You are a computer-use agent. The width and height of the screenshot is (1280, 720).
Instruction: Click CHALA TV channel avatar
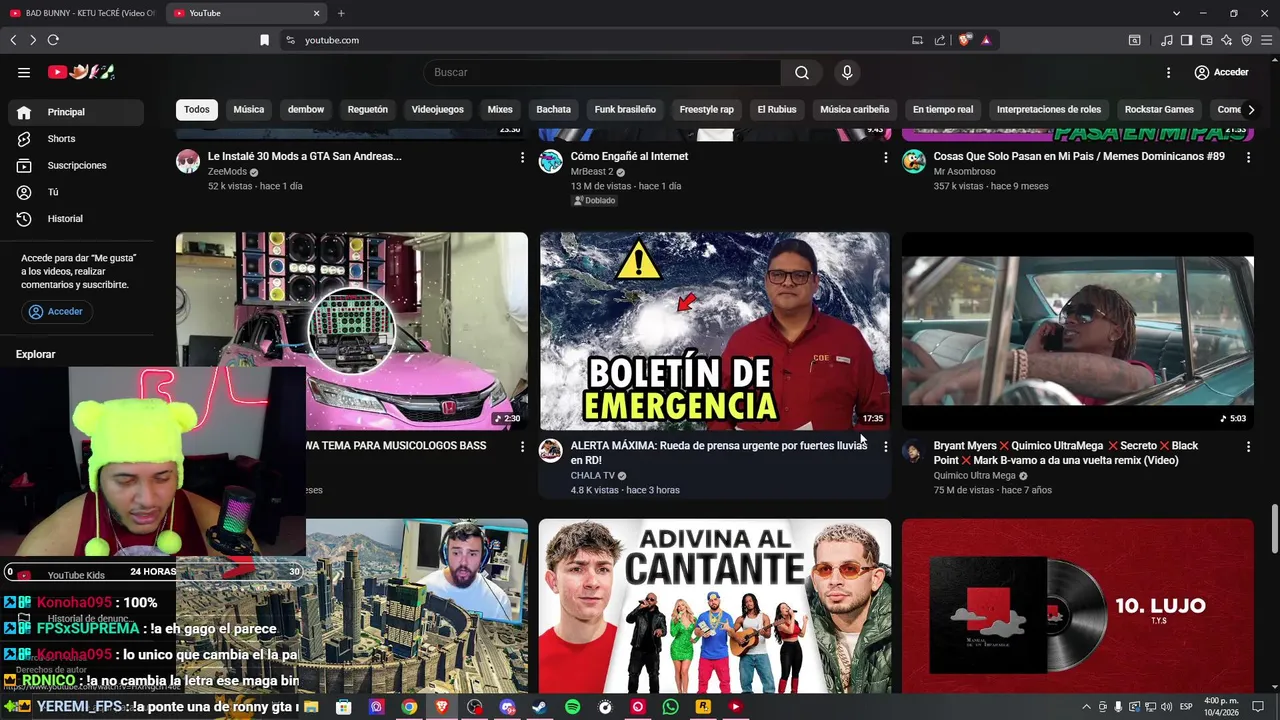pos(551,450)
